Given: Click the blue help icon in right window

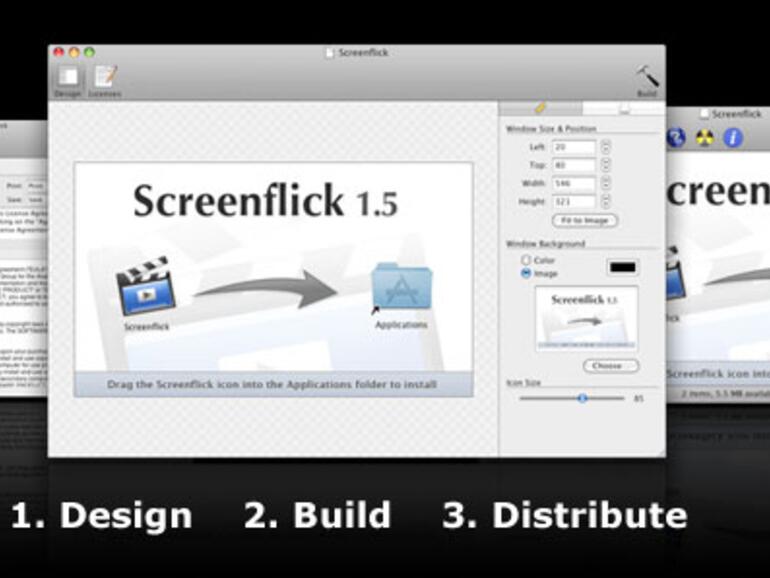Looking at the screenshot, I should 677,138.
